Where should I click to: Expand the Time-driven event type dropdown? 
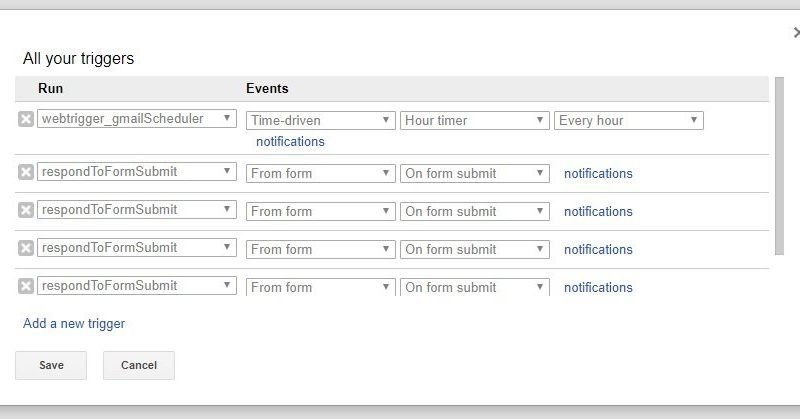320,121
